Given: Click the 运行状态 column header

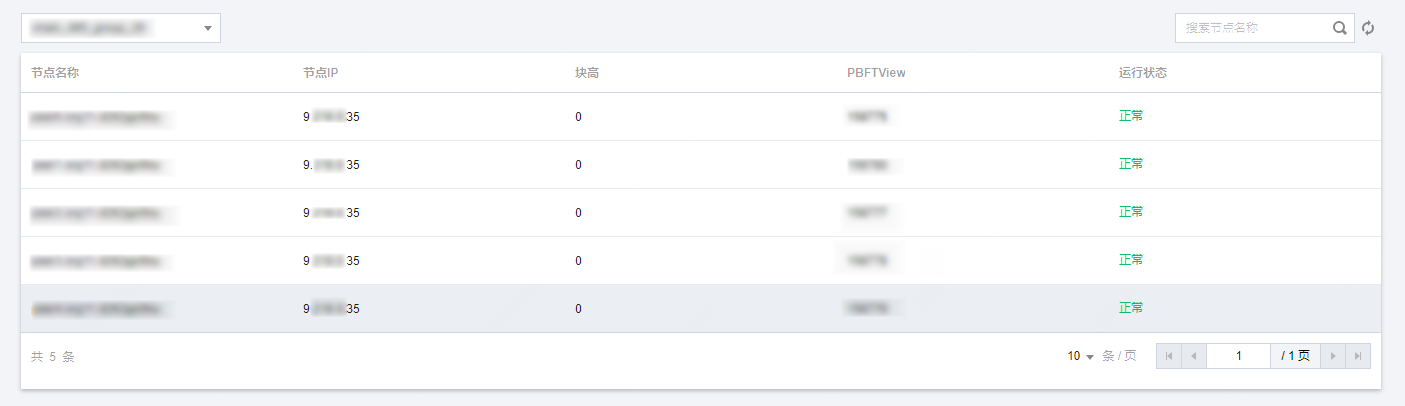Looking at the screenshot, I should coord(1143,73).
